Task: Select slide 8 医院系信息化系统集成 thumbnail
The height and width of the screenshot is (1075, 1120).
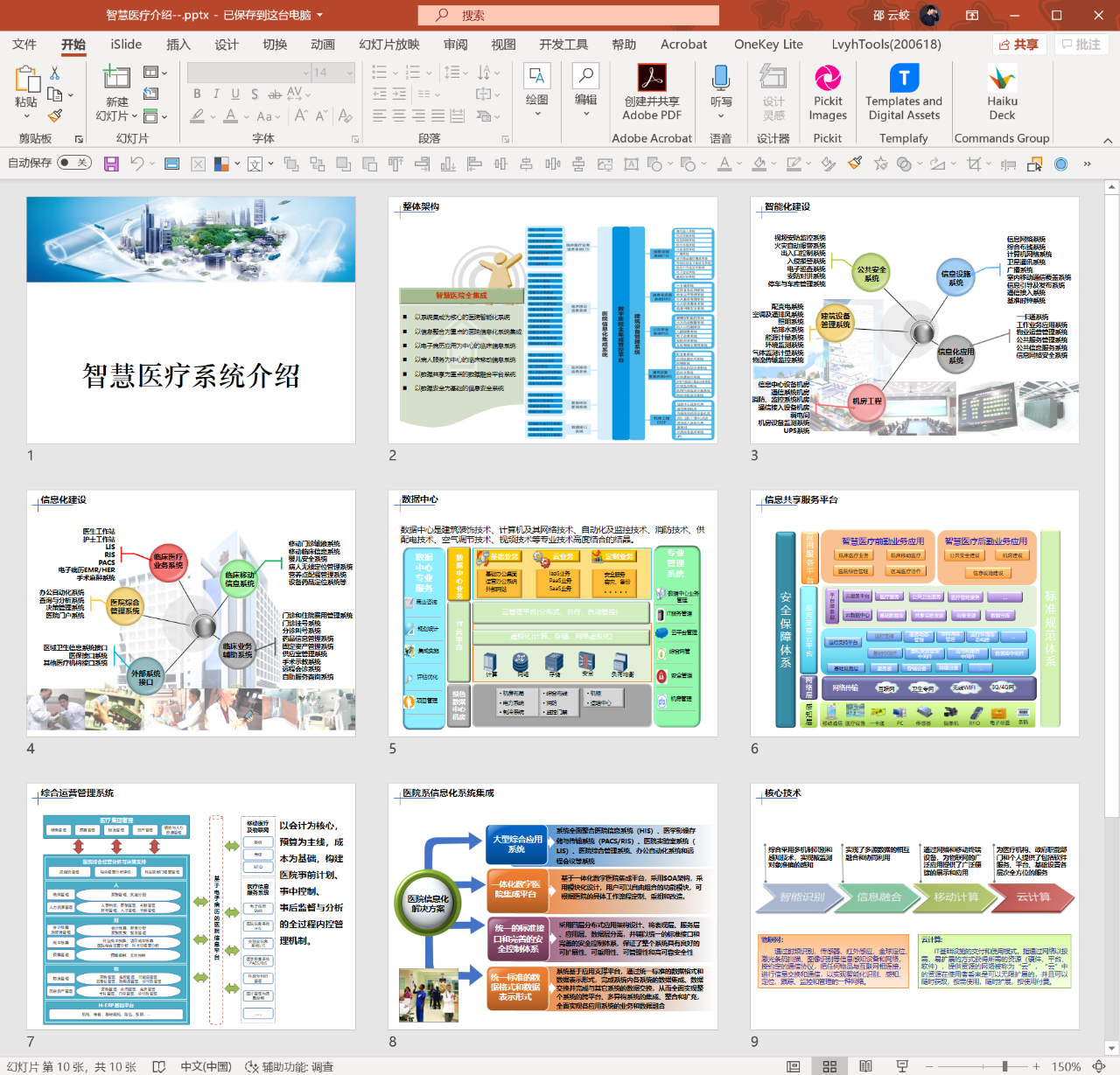Action: (x=553, y=906)
